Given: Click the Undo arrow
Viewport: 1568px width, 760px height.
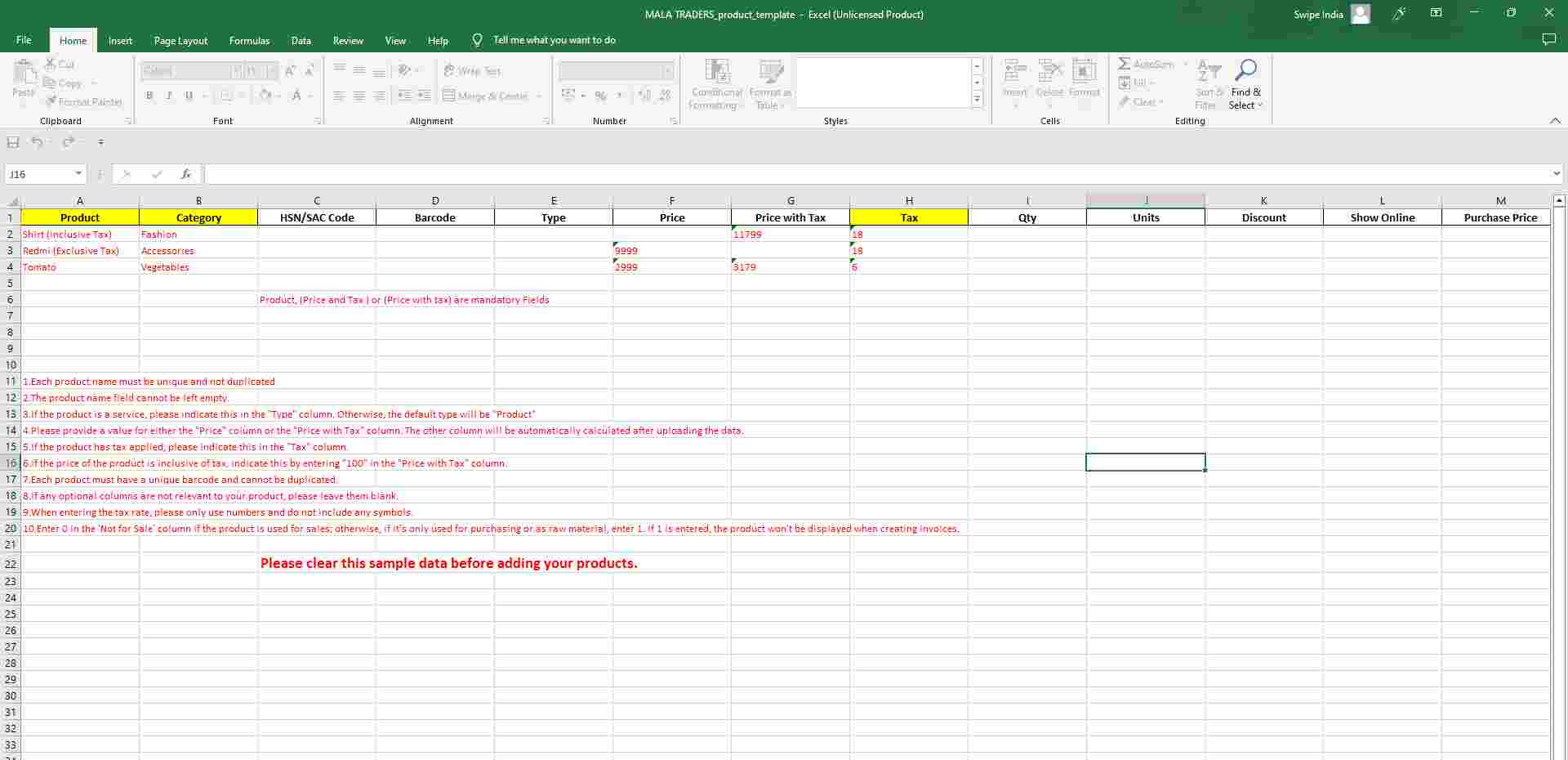Looking at the screenshot, I should point(37,142).
